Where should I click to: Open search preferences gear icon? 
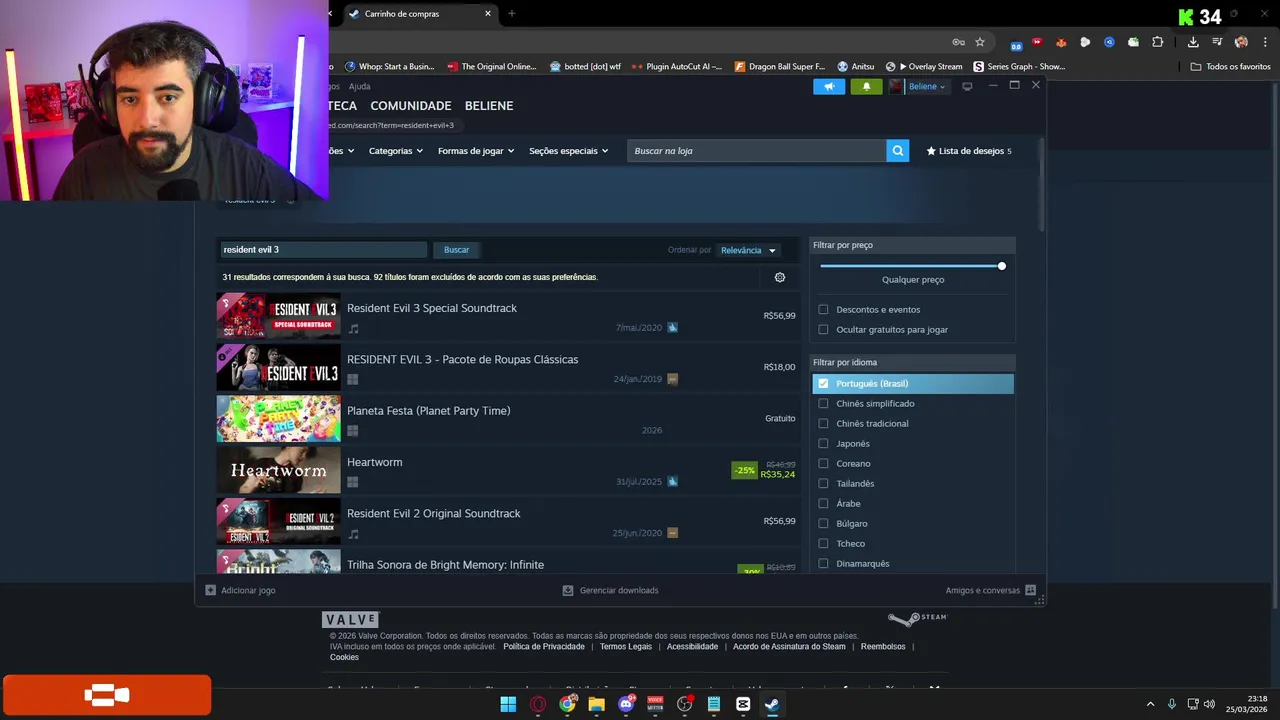click(780, 277)
